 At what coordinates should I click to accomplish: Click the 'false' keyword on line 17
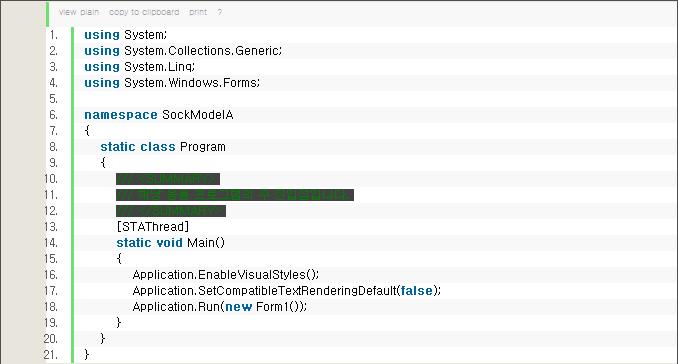(x=416, y=291)
